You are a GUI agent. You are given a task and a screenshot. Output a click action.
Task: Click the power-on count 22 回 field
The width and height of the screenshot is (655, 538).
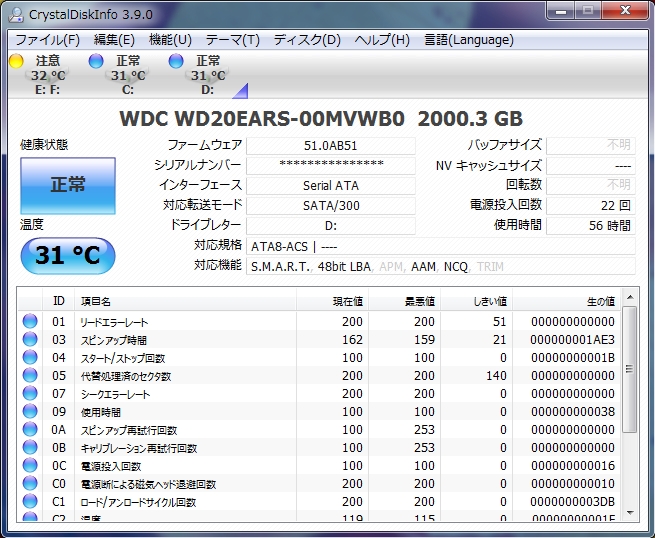pyautogui.click(x=591, y=206)
